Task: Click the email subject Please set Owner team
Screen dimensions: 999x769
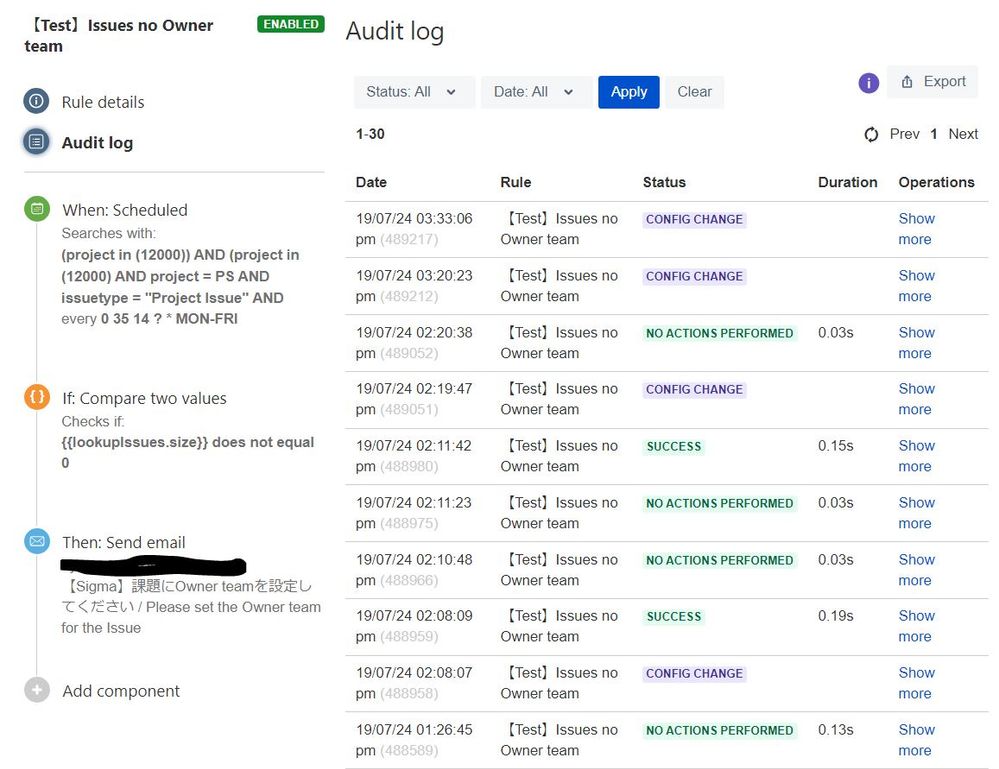Action: click(x=190, y=607)
